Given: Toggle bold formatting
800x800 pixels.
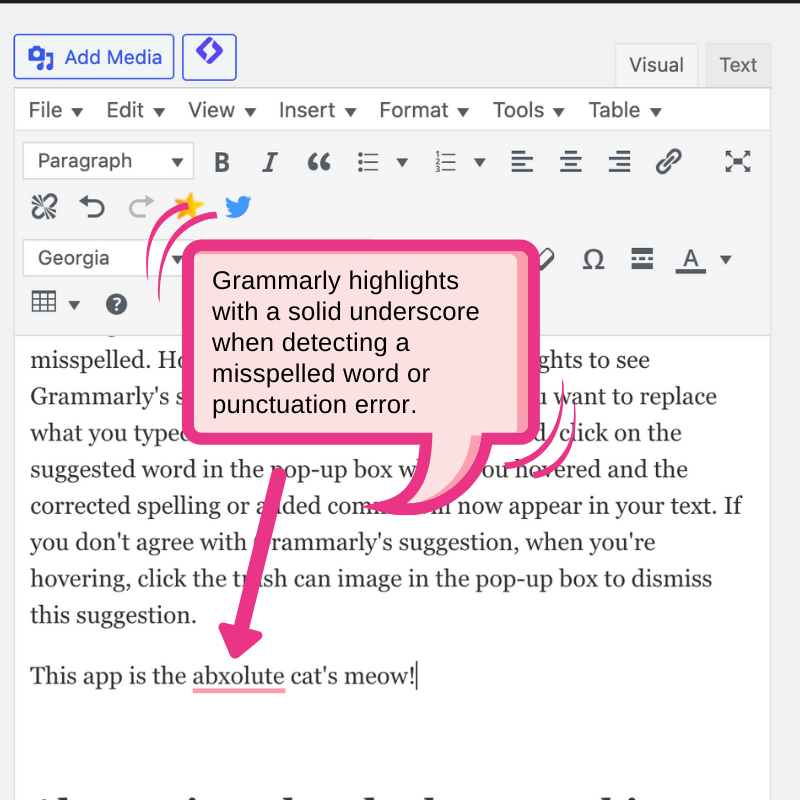Looking at the screenshot, I should coord(222,162).
